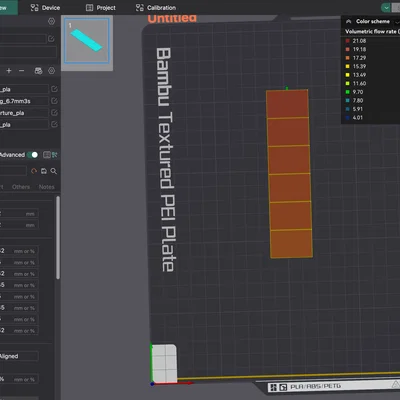Open the Others settings tab

click(21, 187)
